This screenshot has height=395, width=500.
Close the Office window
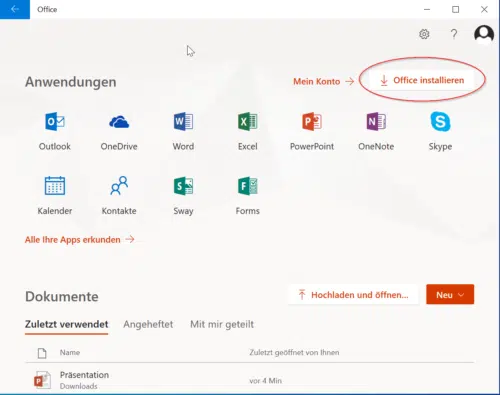(484, 9)
